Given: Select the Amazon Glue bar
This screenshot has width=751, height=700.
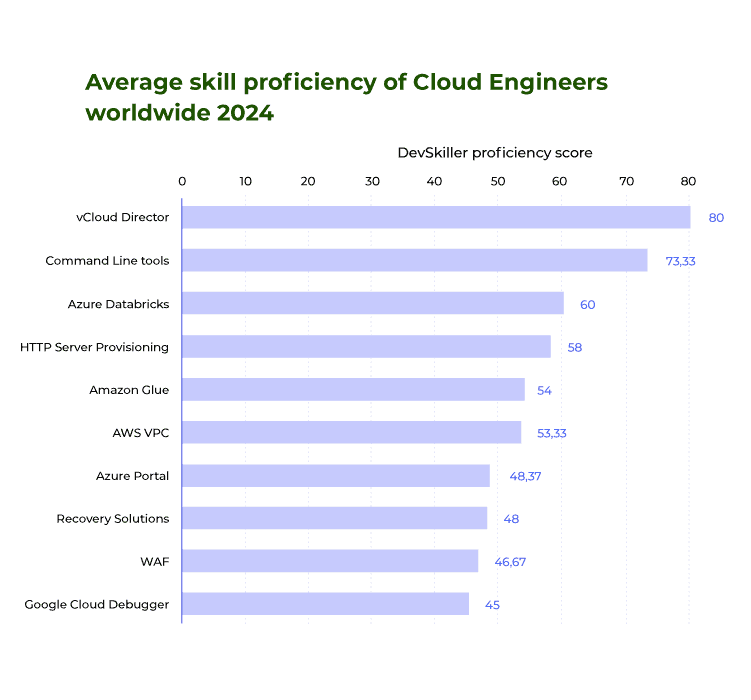Looking at the screenshot, I should click(353, 389).
